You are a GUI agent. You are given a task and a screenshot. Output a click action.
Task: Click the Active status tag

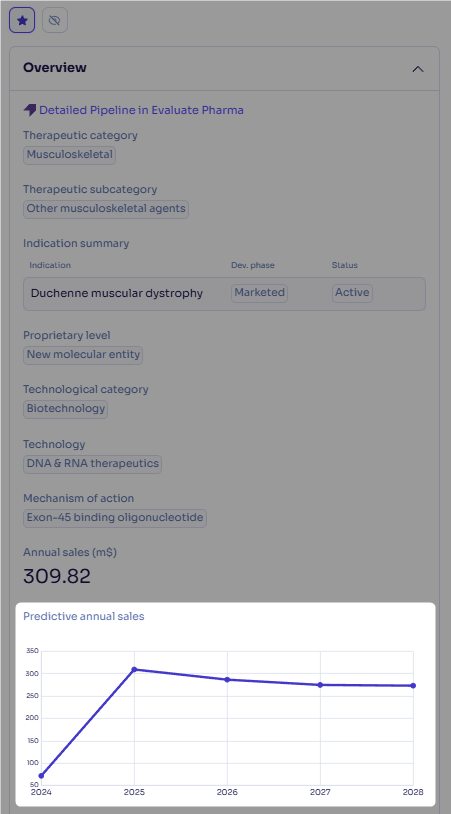(352, 293)
